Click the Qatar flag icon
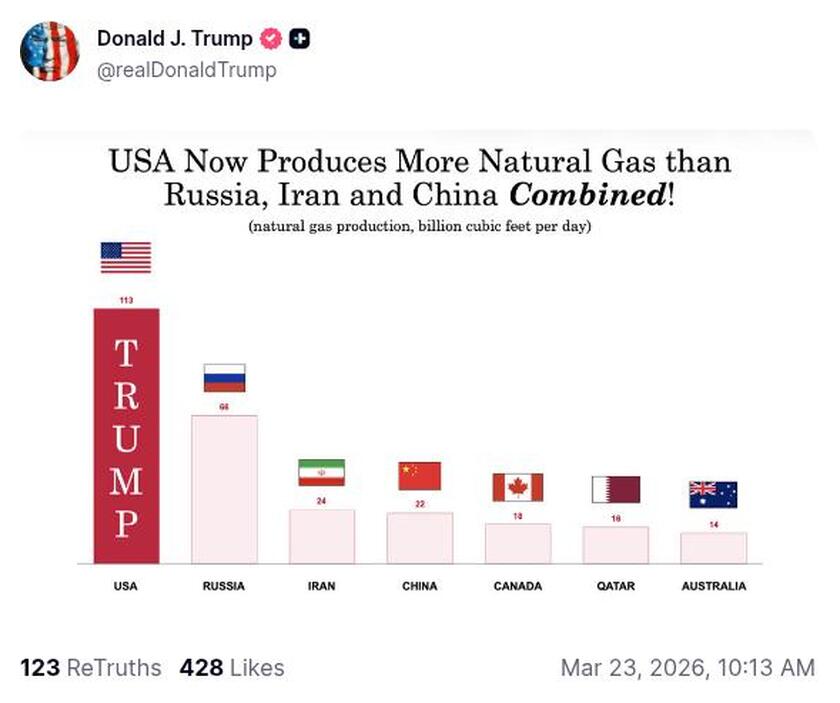Screen dimensions: 840x703 [616, 491]
